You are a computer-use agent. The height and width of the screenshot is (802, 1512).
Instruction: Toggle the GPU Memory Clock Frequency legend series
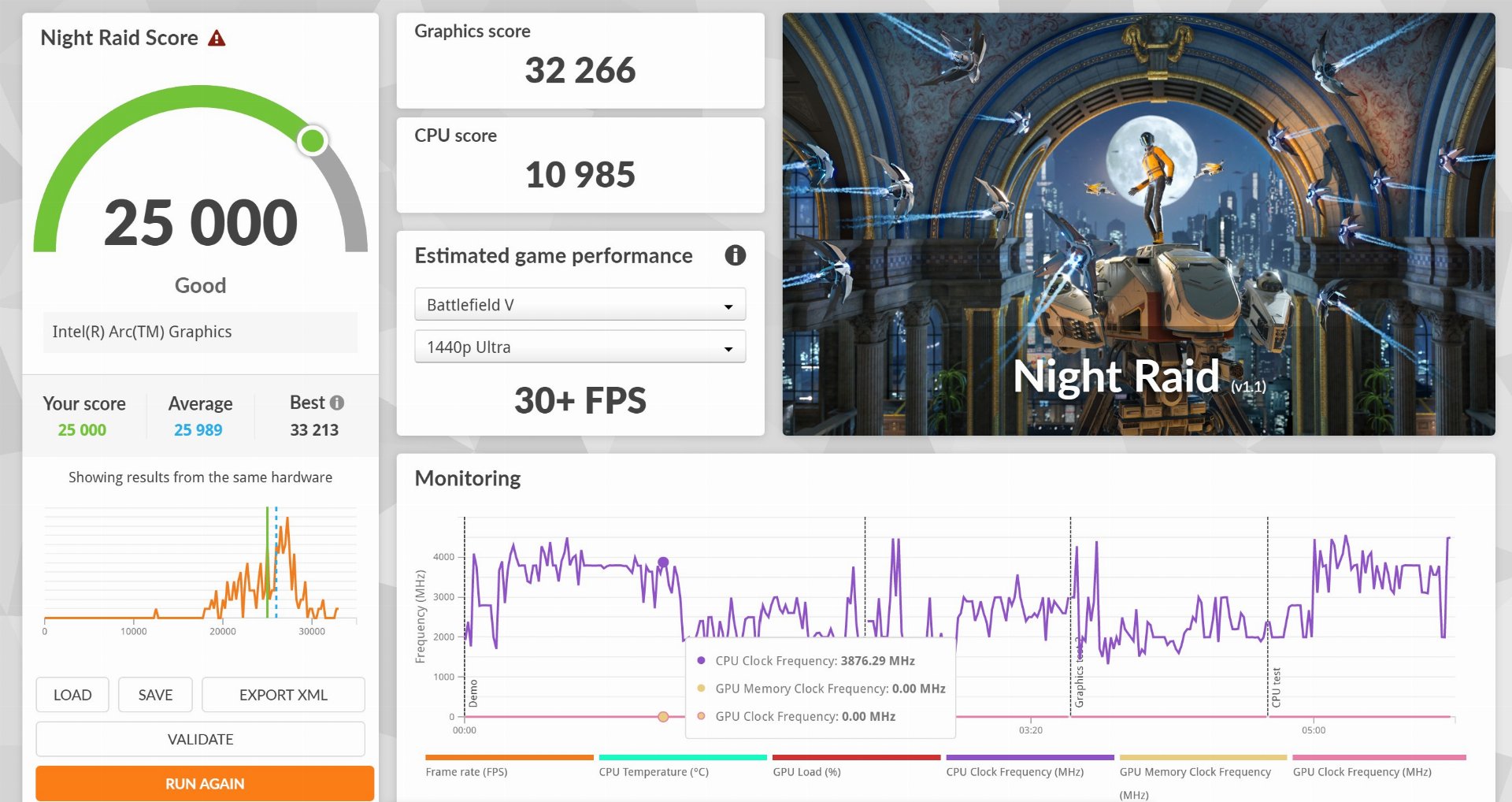point(1203,777)
